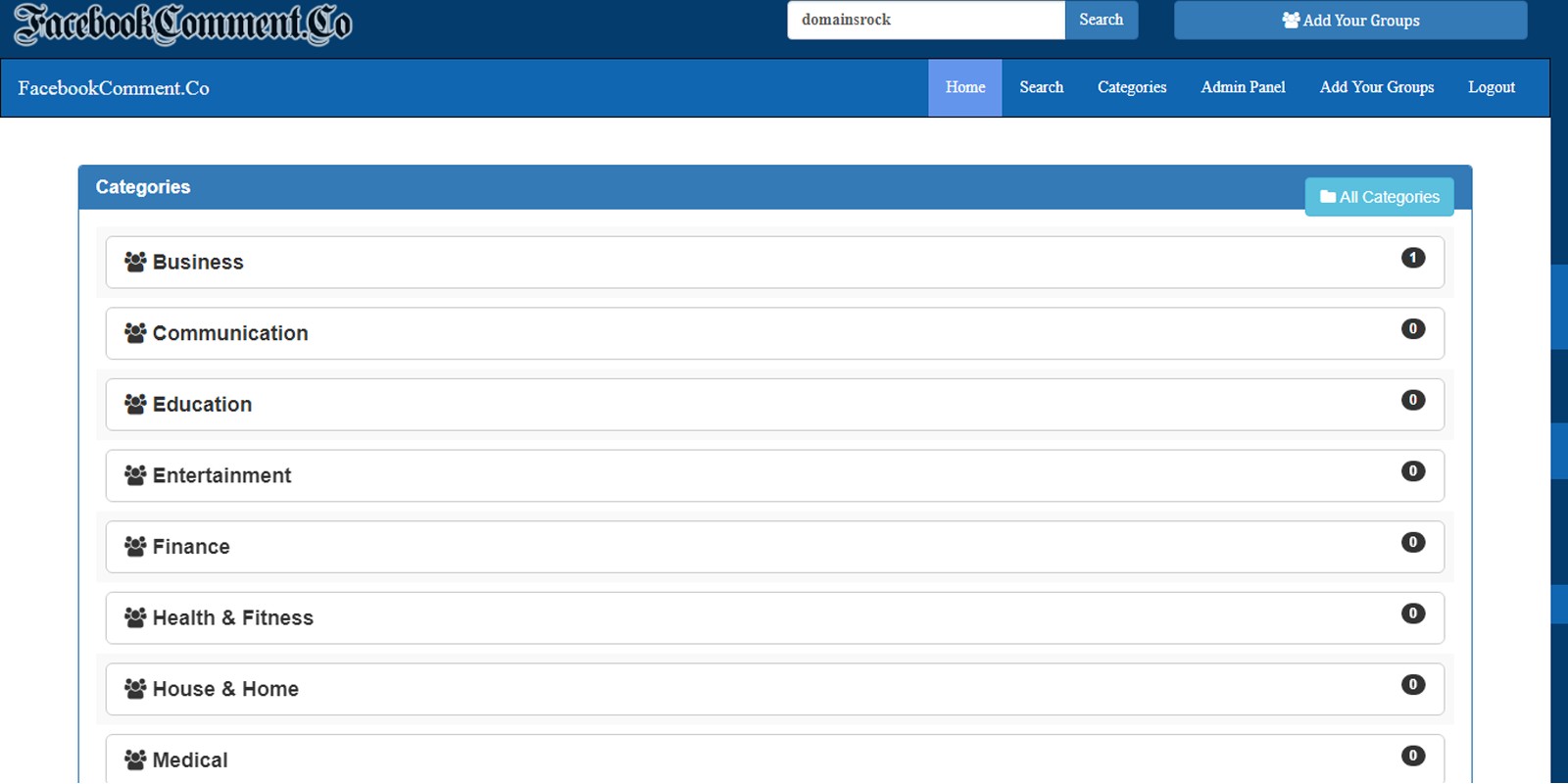Click the FacebookComment.Co navbar brand link
Screen dimensions: 1568x784
(x=114, y=88)
